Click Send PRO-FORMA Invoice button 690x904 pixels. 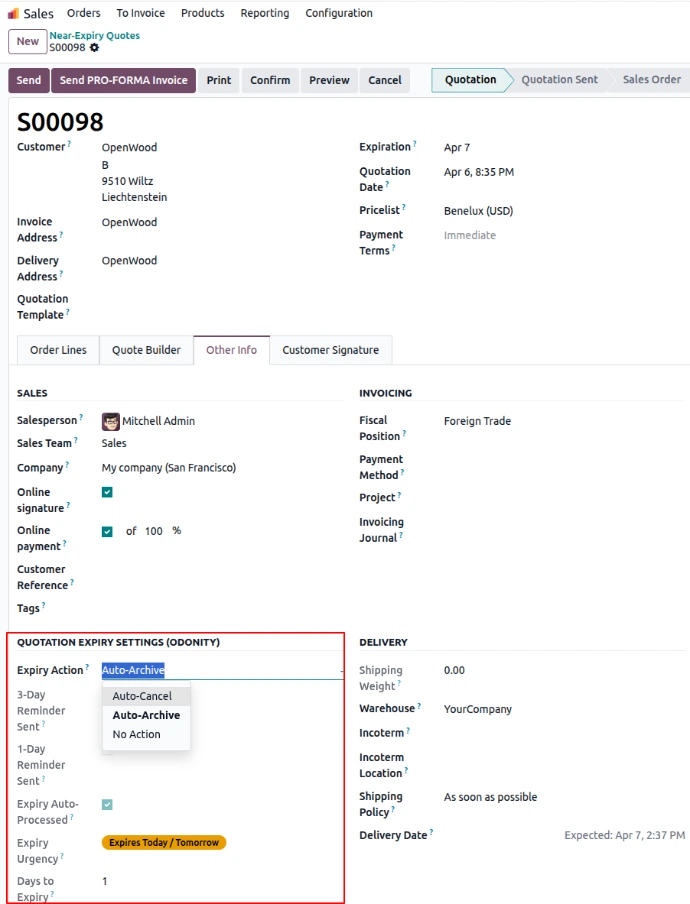(x=123, y=80)
